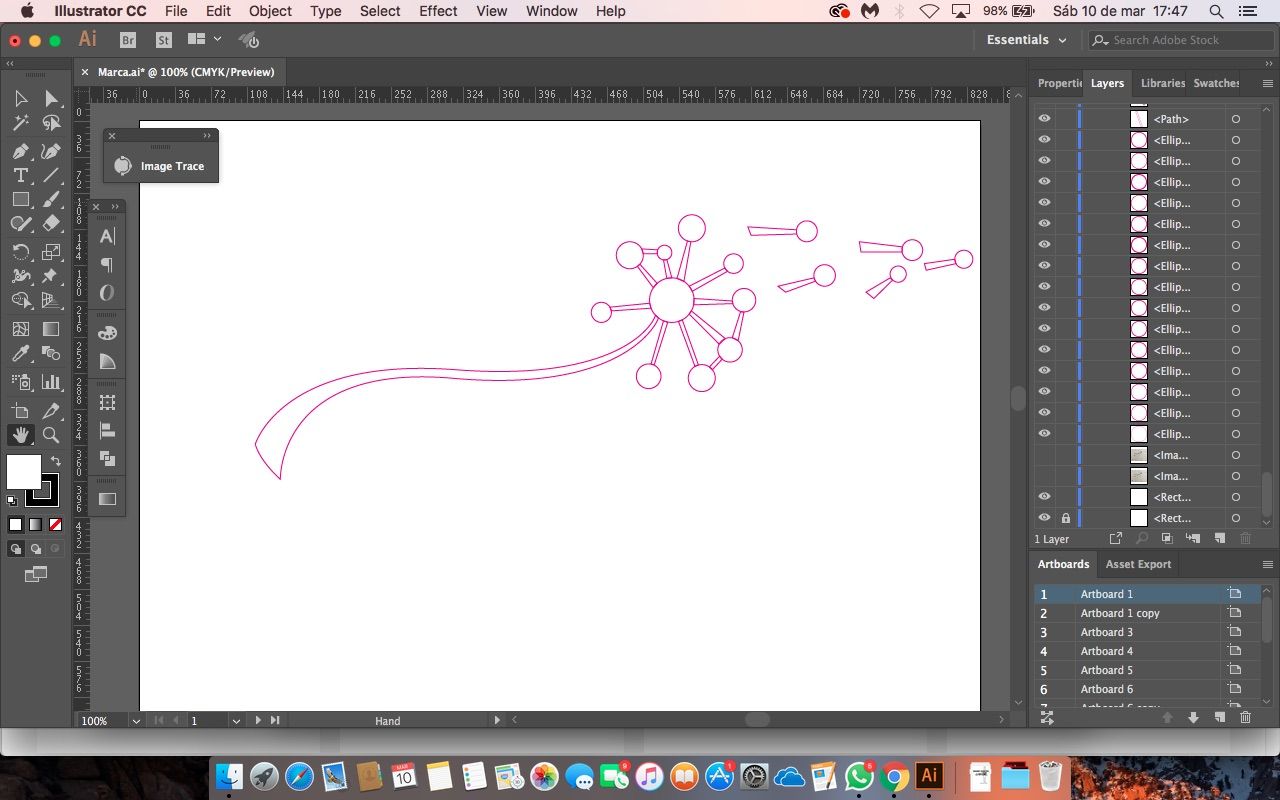
Task: Open the Effect menu
Action: click(438, 11)
